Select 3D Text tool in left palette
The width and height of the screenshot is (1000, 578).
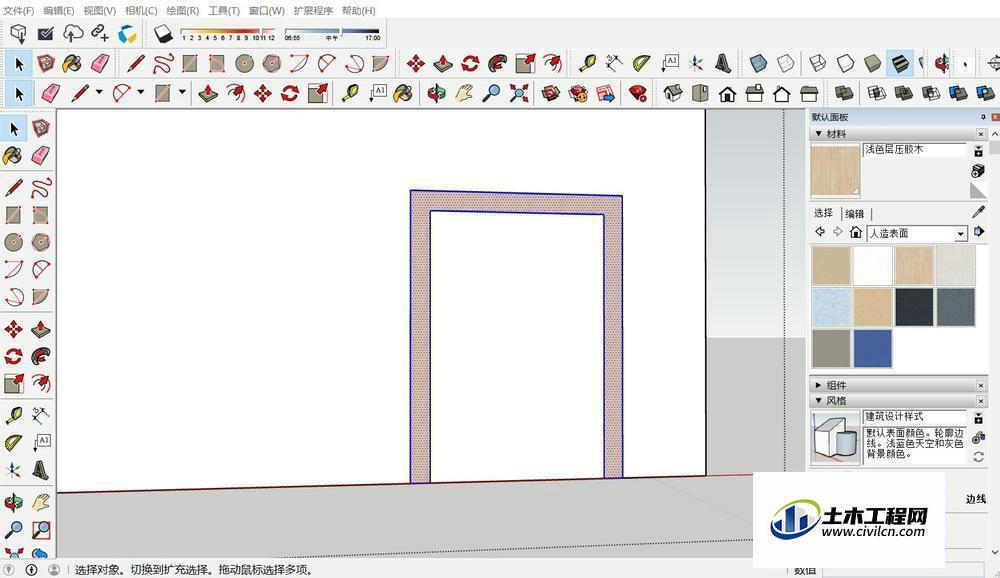(41, 470)
